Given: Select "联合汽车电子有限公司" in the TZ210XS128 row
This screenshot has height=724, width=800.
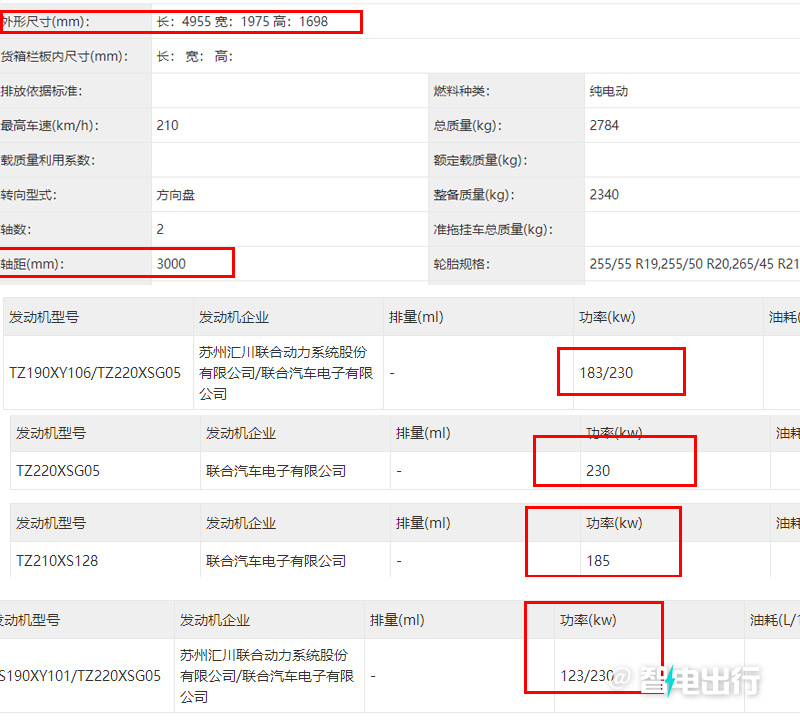Looking at the screenshot, I should (276, 561).
